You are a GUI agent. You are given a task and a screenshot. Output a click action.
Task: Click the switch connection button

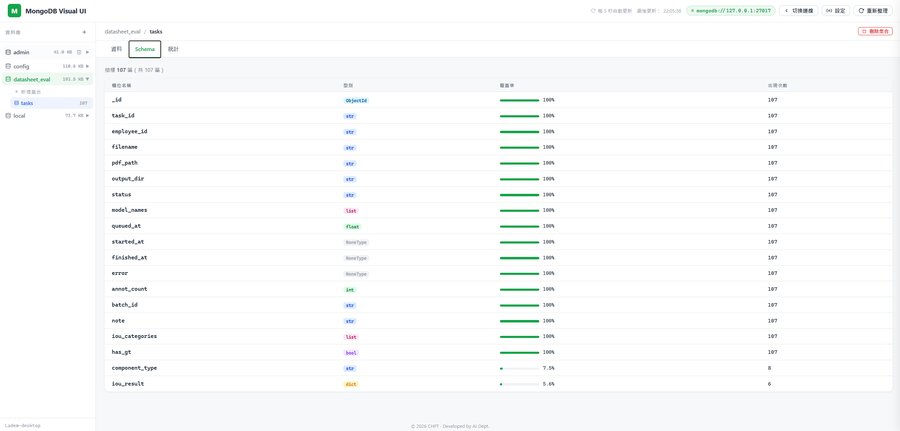798,11
